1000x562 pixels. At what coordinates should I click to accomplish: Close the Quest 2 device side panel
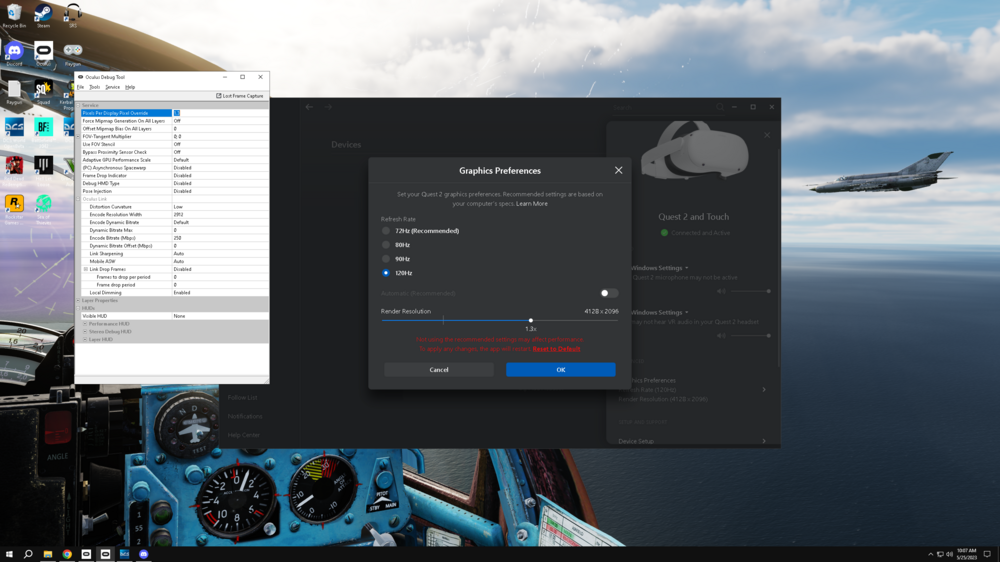(767, 135)
